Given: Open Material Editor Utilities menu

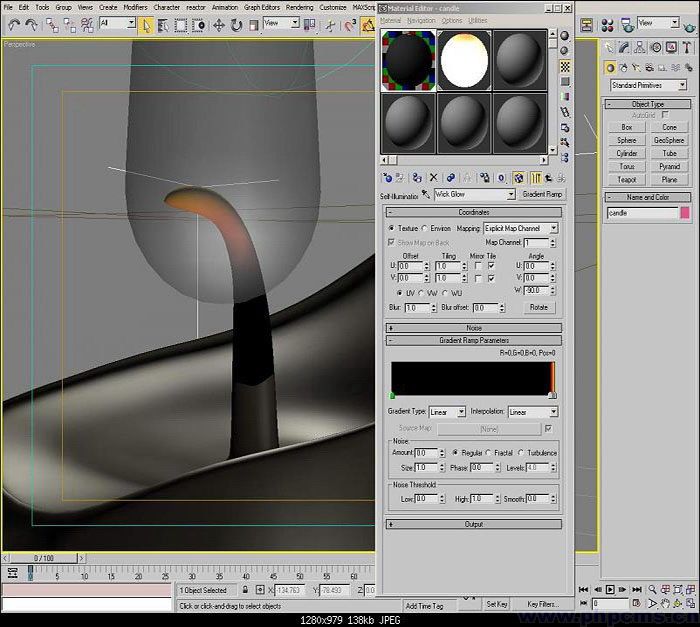Looking at the screenshot, I should click(478, 21).
